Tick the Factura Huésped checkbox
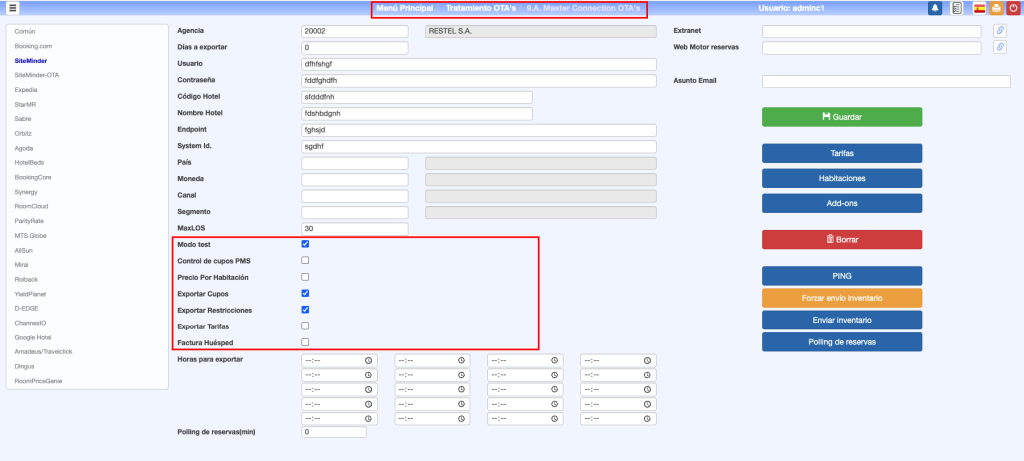The width and height of the screenshot is (1024, 461). click(306, 342)
